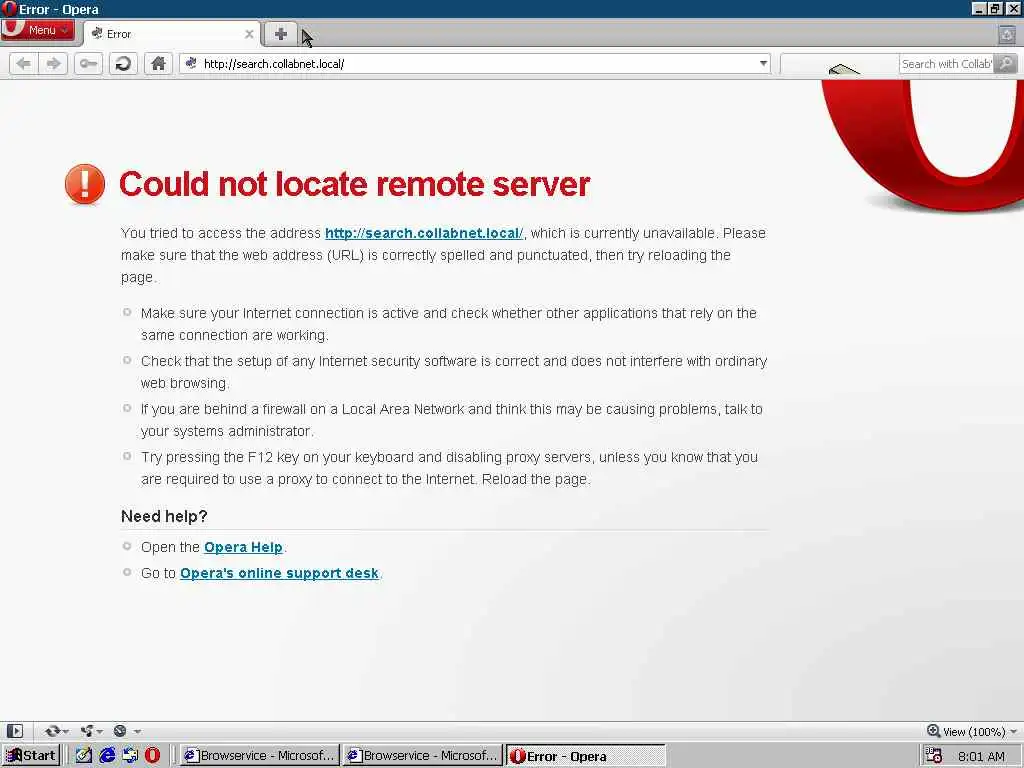Screen dimensions: 1024x768
Task: Click the red error exclamation icon
Action: coord(85,184)
